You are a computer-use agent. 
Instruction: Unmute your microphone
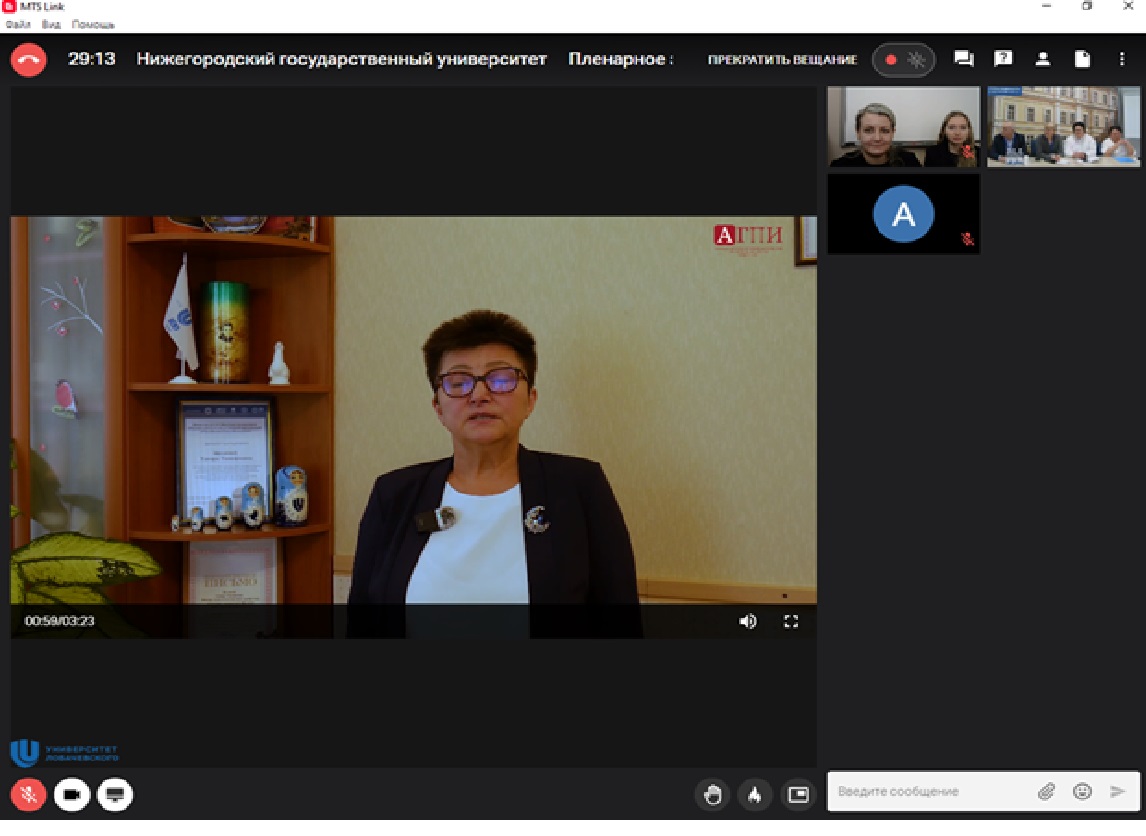pos(28,796)
